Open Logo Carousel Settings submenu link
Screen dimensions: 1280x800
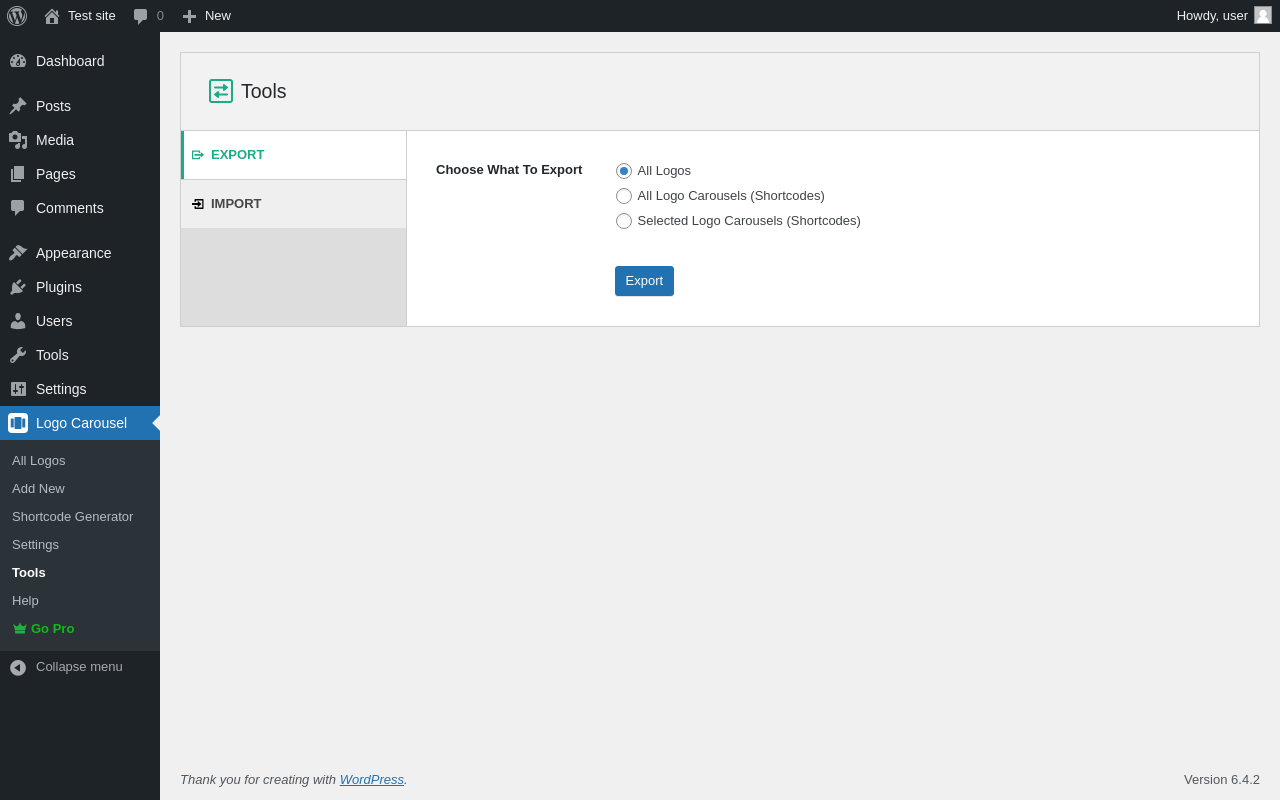coord(35,545)
